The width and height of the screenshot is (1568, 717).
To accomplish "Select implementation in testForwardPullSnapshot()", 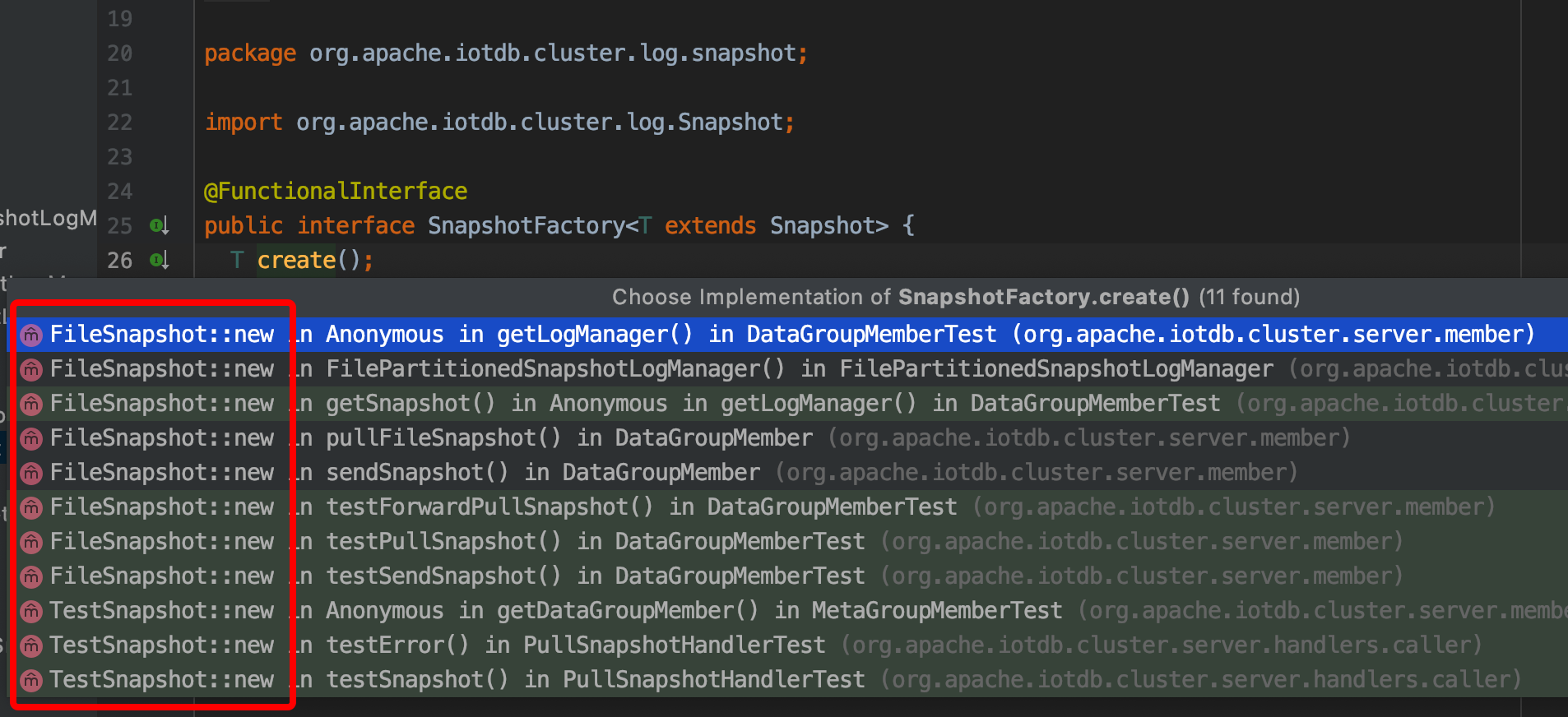I will pos(787,507).
